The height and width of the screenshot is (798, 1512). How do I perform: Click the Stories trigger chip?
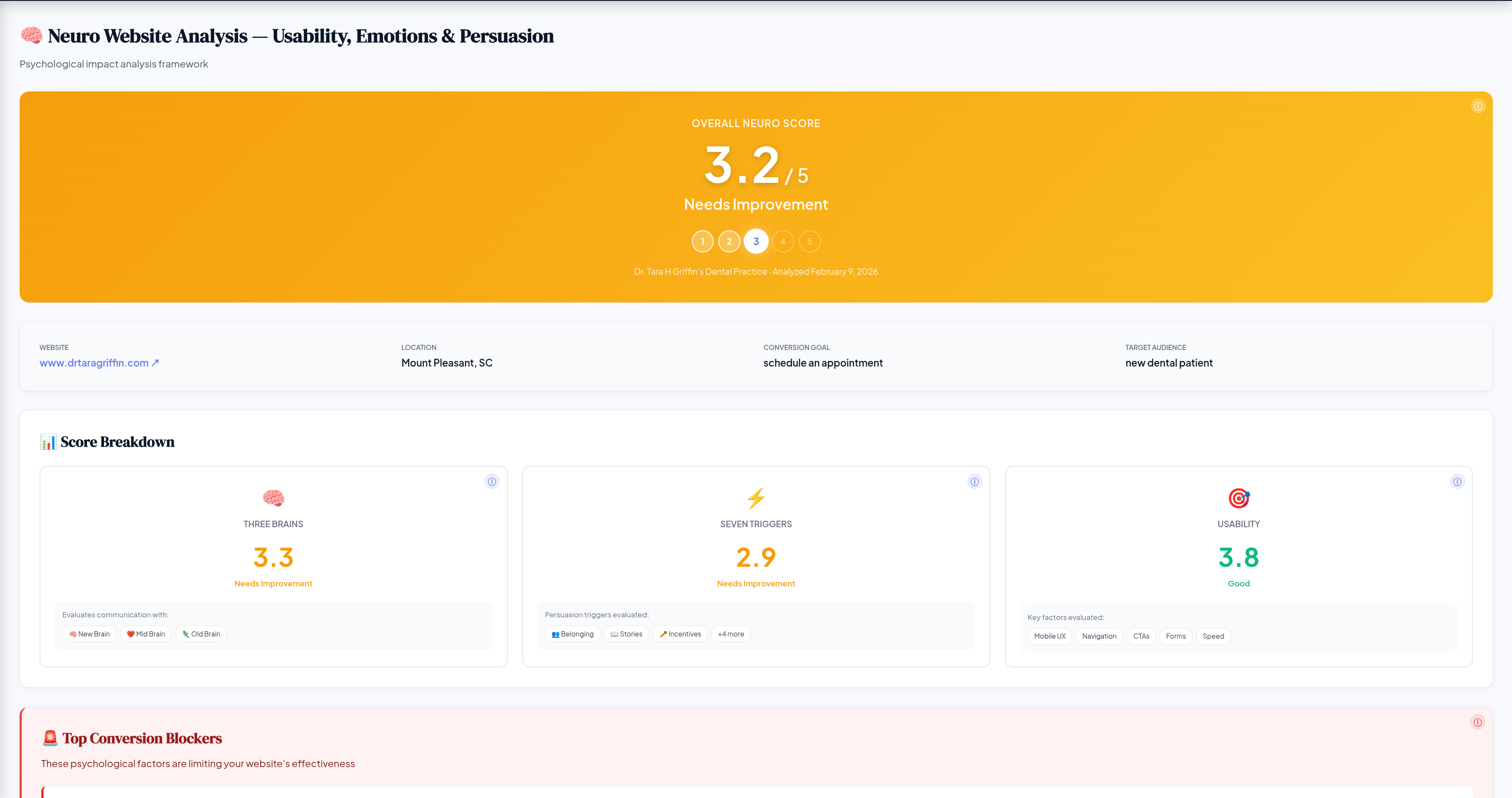point(626,634)
